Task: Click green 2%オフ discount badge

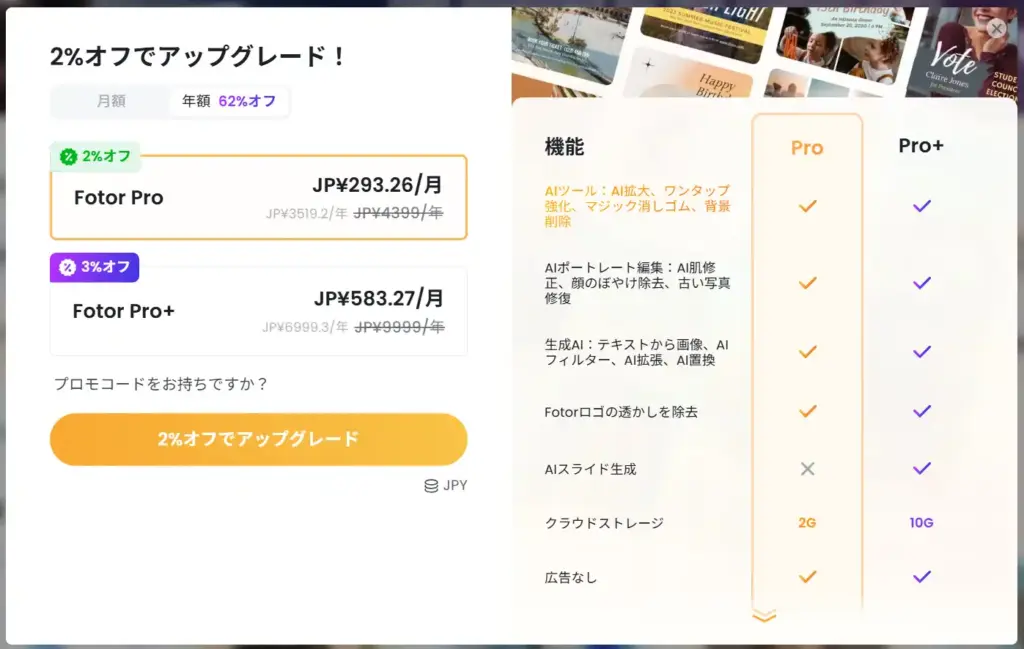Action: click(x=95, y=157)
